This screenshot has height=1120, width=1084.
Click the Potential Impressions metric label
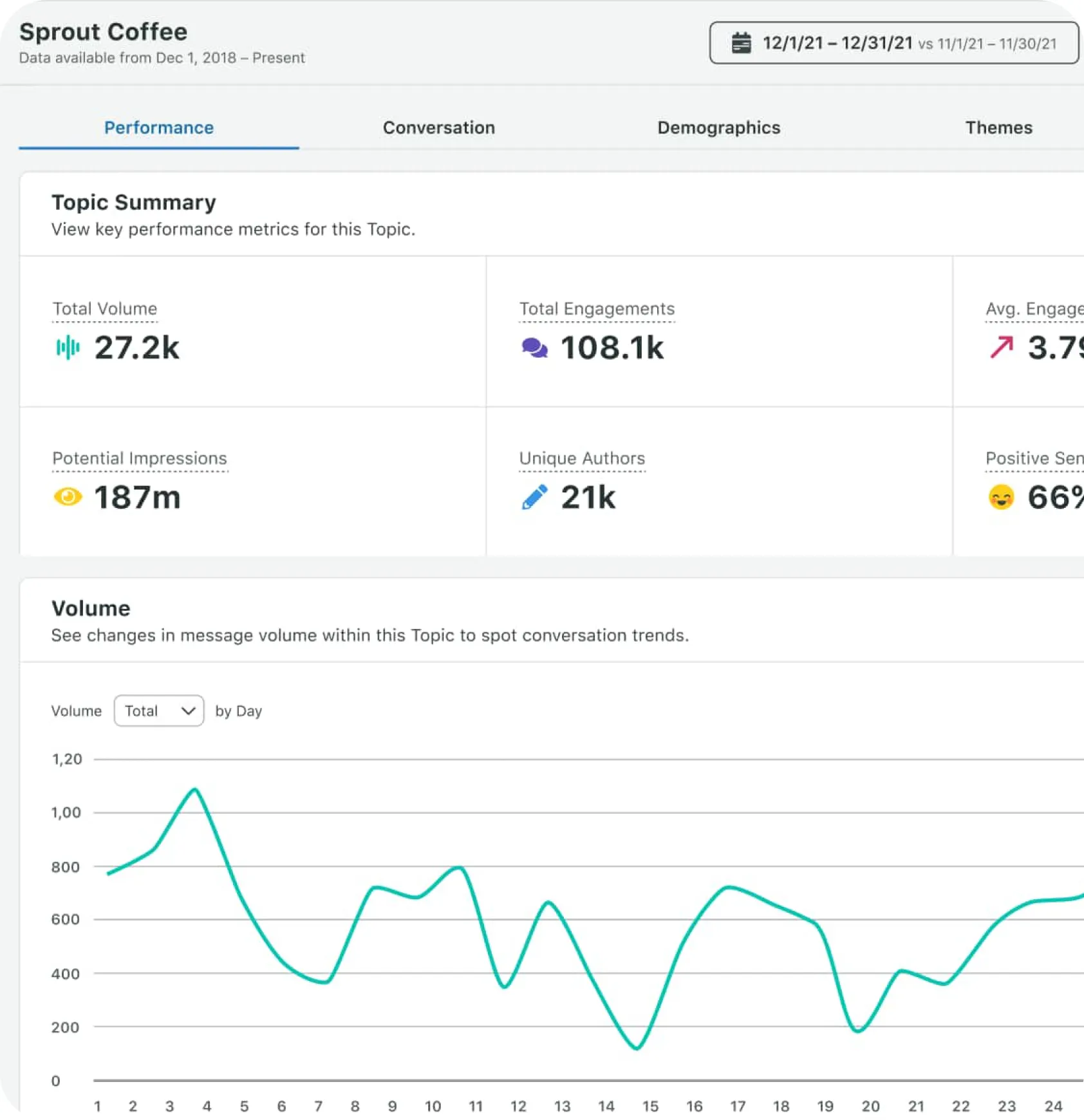pos(140,458)
